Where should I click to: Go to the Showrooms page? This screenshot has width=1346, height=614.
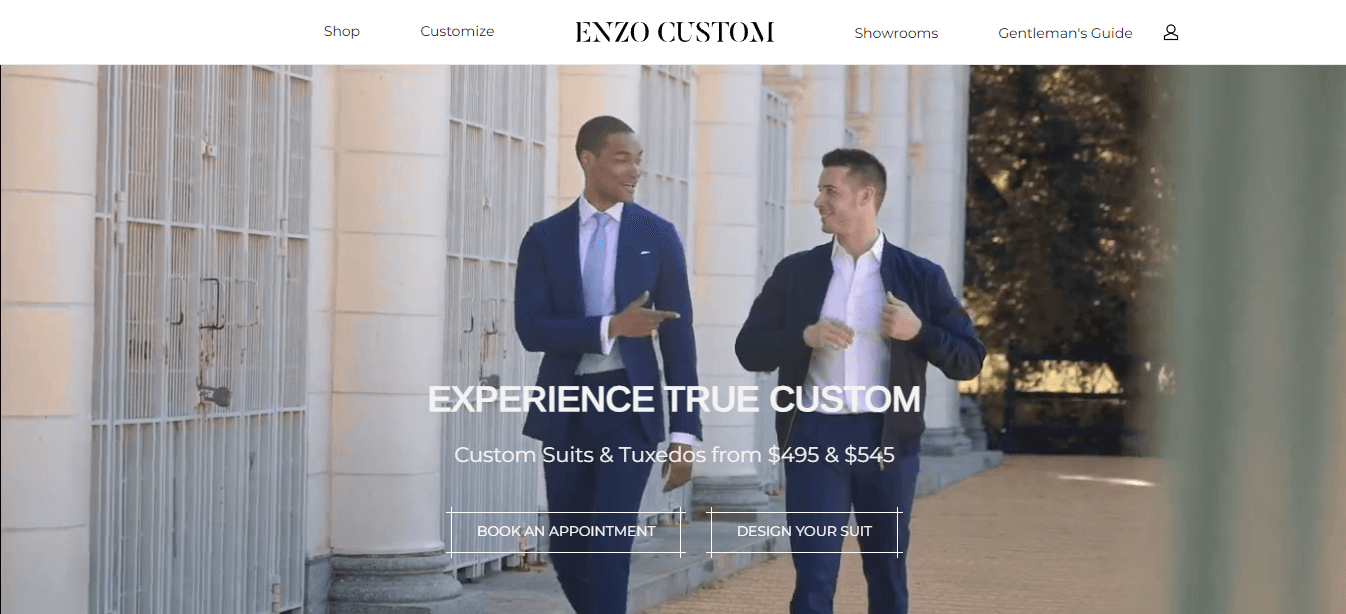click(896, 33)
